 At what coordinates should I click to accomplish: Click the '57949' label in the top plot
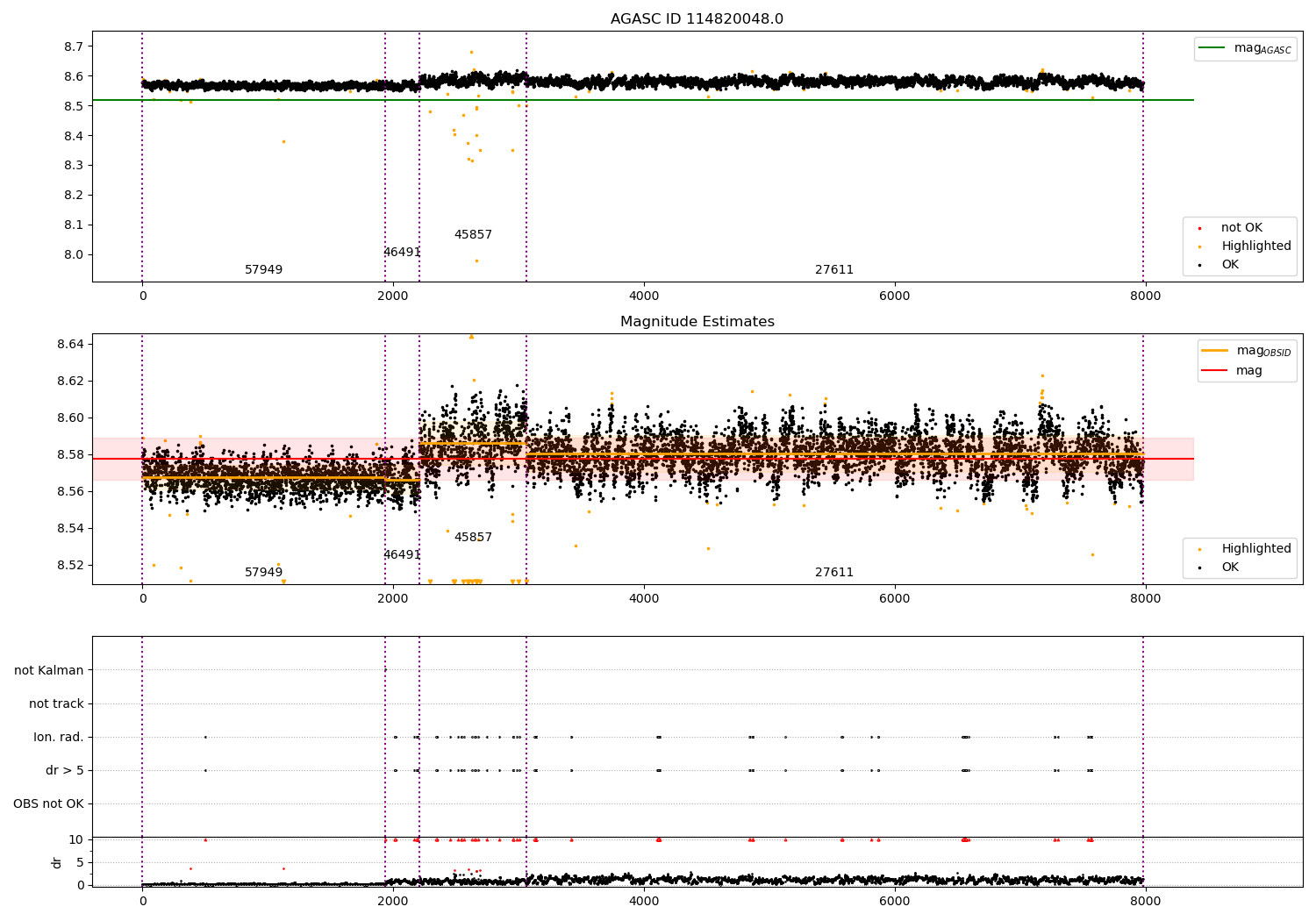(263, 270)
